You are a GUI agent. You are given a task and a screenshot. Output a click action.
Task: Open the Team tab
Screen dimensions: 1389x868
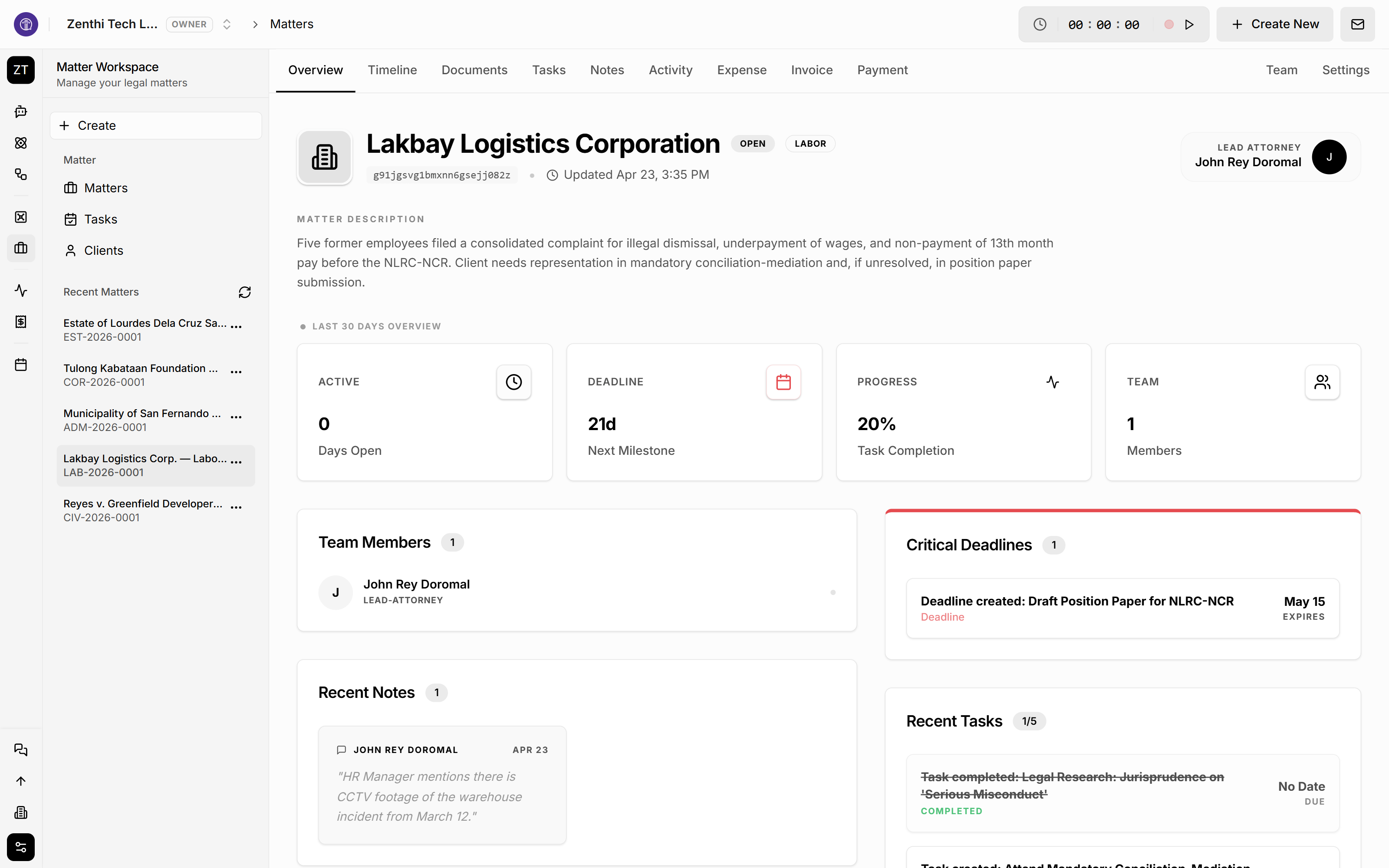1282,70
